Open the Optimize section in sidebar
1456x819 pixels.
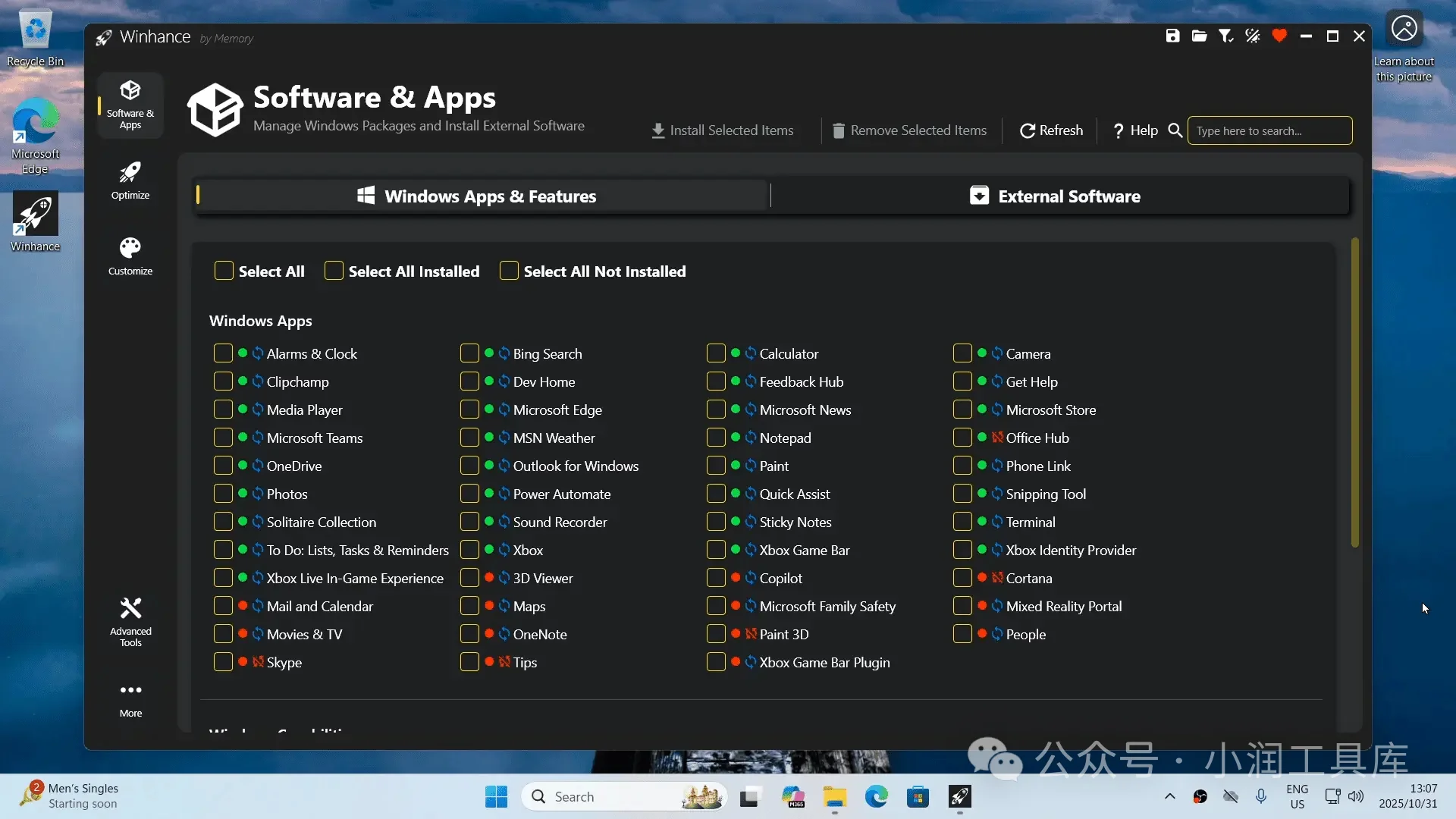tap(130, 180)
